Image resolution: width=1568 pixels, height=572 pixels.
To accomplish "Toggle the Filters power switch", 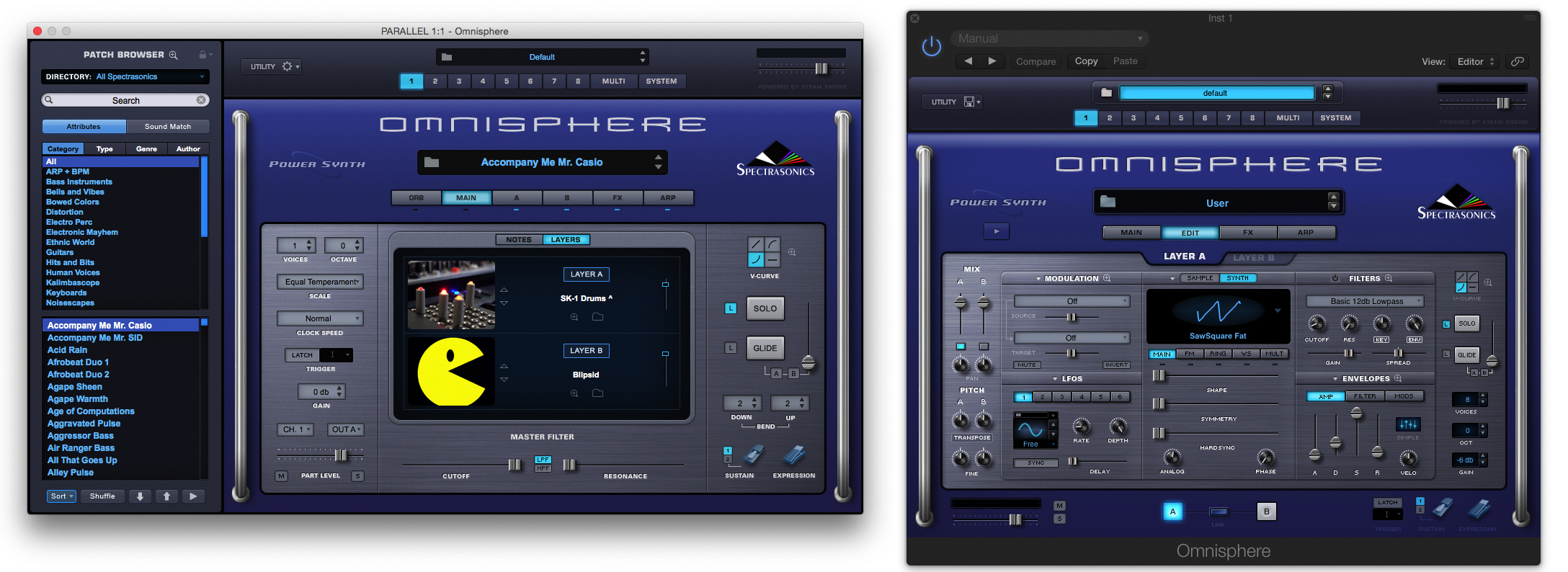I will click(x=1335, y=278).
